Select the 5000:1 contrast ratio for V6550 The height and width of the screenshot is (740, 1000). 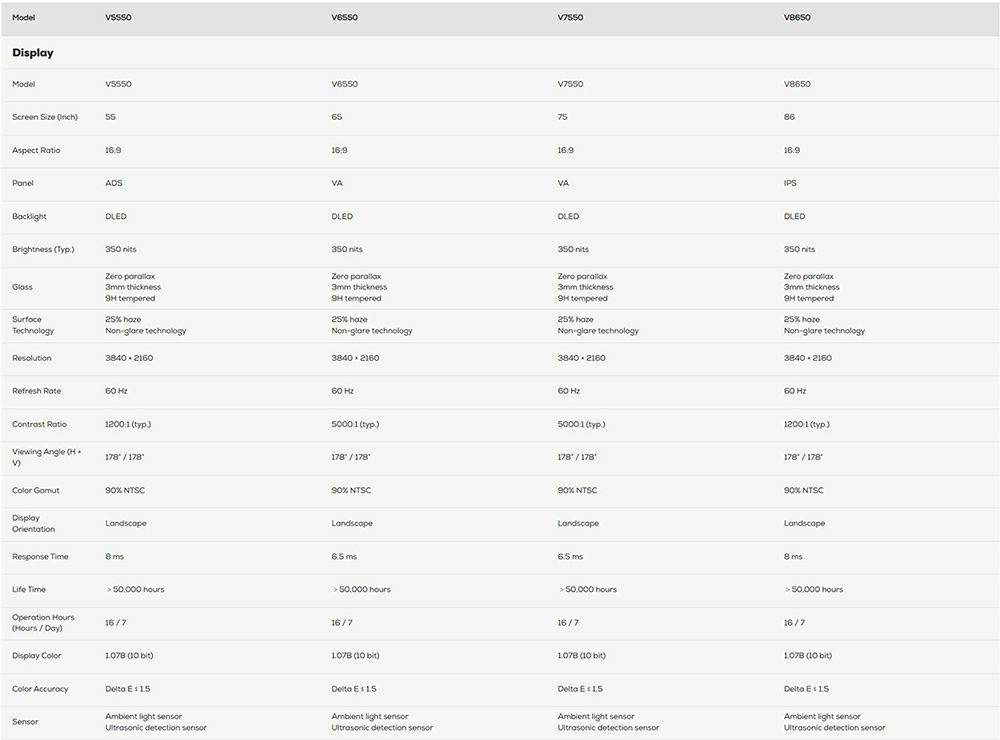click(355, 424)
